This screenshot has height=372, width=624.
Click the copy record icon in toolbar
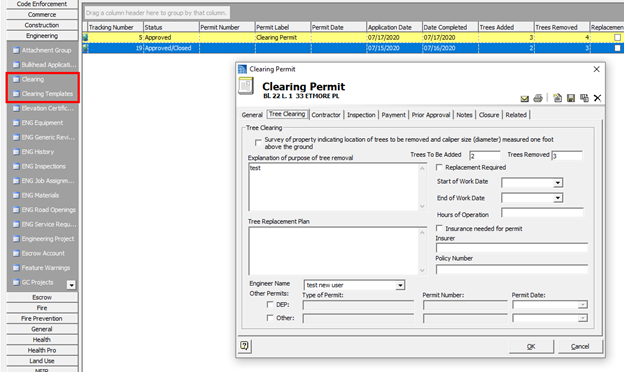click(584, 98)
